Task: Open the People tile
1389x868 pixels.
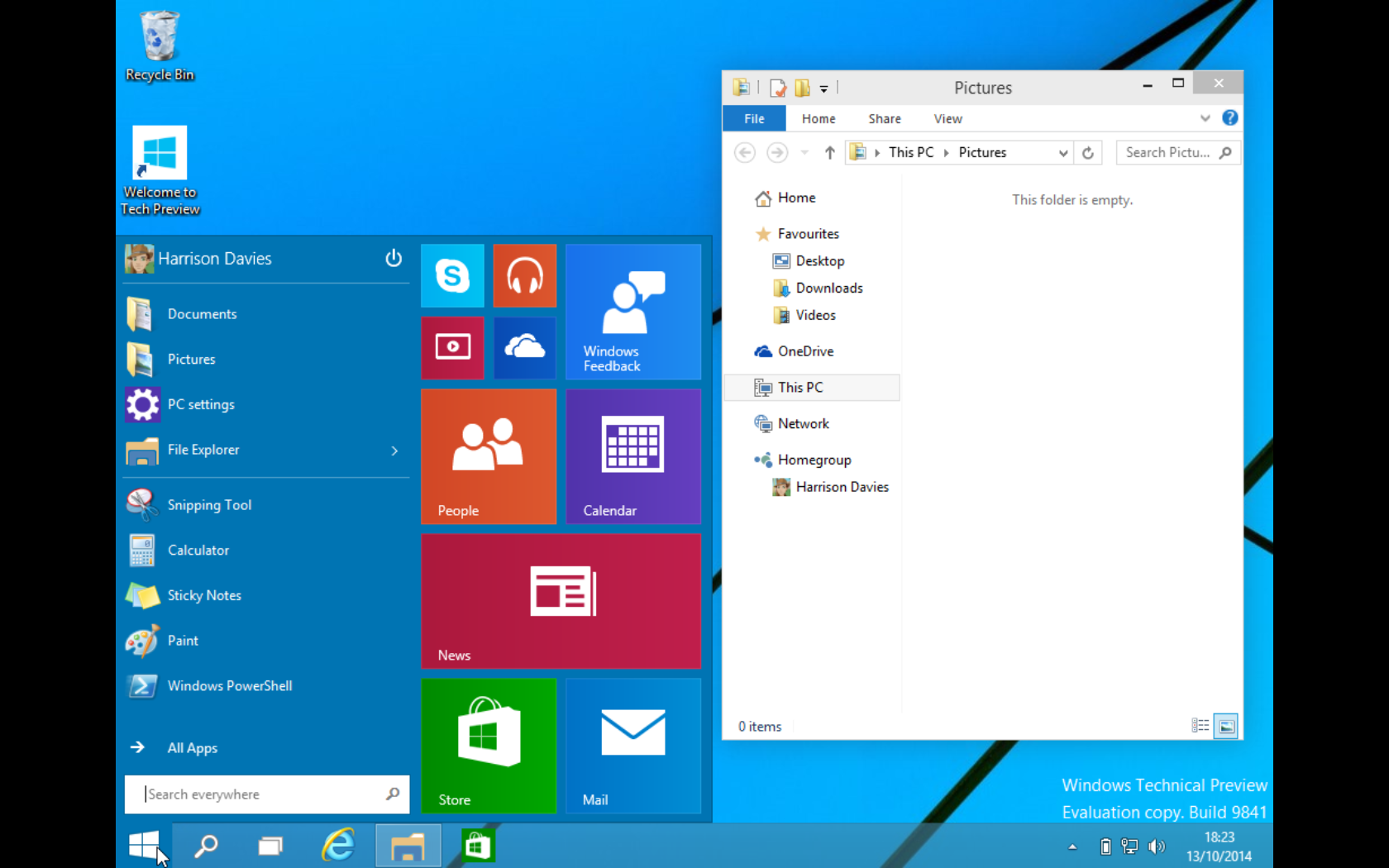Action: pyautogui.click(x=489, y=456)
